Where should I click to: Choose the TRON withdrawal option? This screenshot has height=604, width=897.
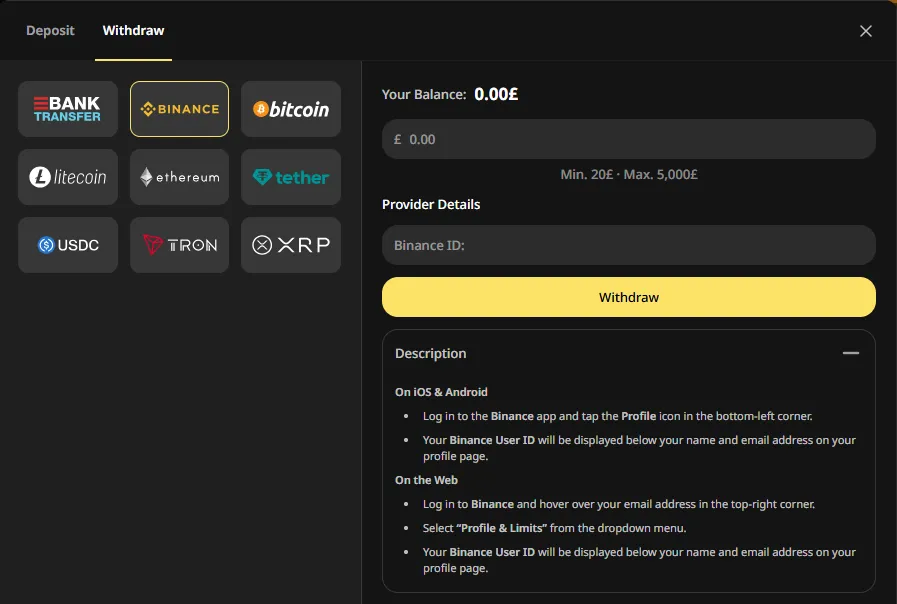tap(179, 245)
